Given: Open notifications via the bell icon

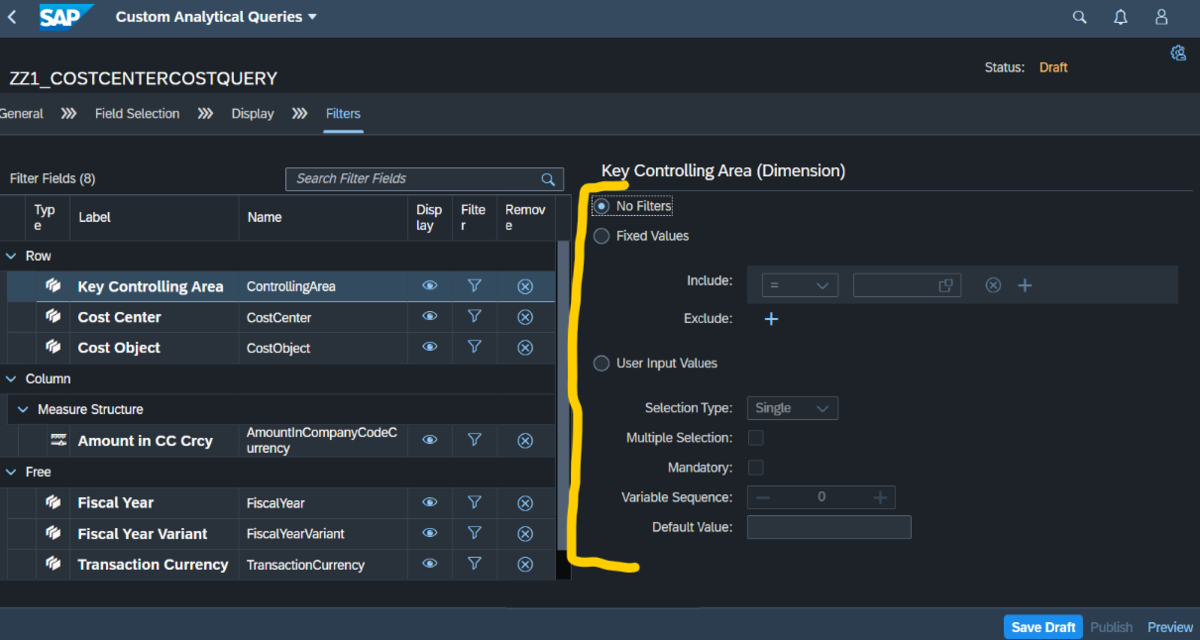Looking at the screenshot, I should tap(1119, 17).
